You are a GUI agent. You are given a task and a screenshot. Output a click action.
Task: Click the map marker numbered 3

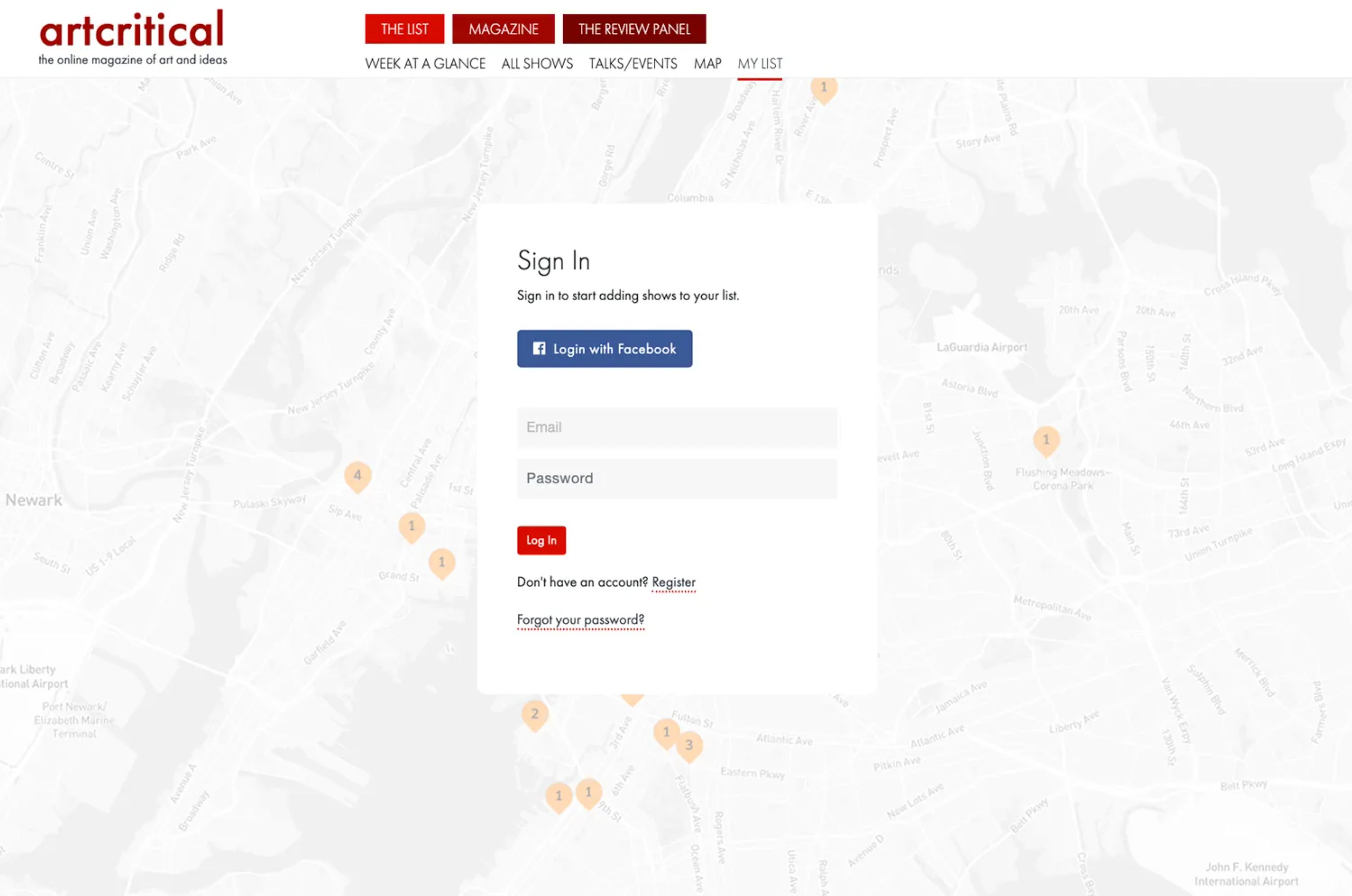coord(689,745)
